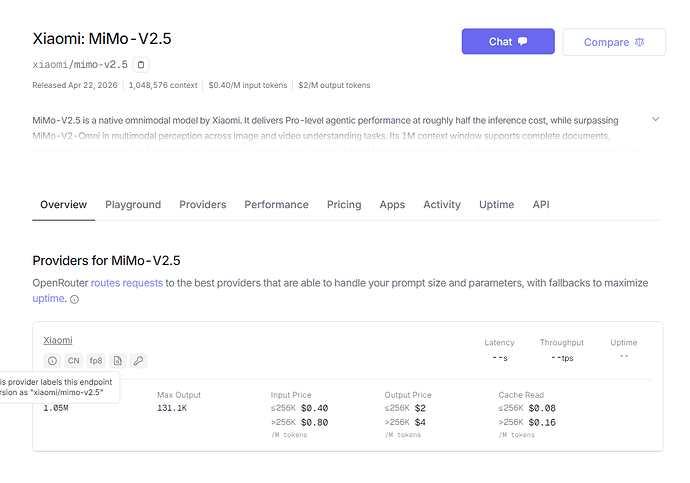This screenshot has width=690, height=483.
Task: Click the $0.16 cache read value
Action: pos(542,422)
